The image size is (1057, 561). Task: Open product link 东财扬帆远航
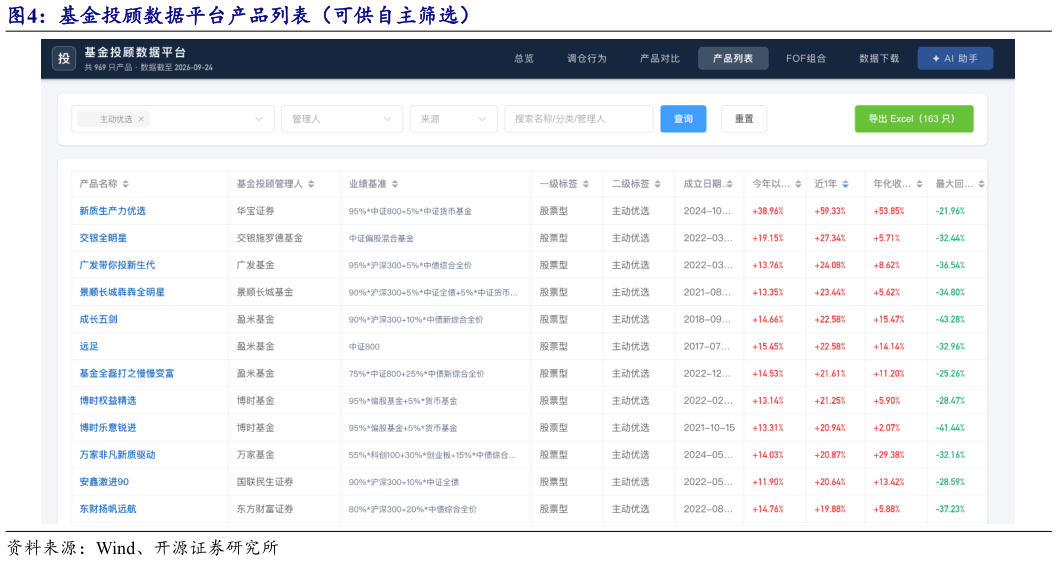(108, 508)
